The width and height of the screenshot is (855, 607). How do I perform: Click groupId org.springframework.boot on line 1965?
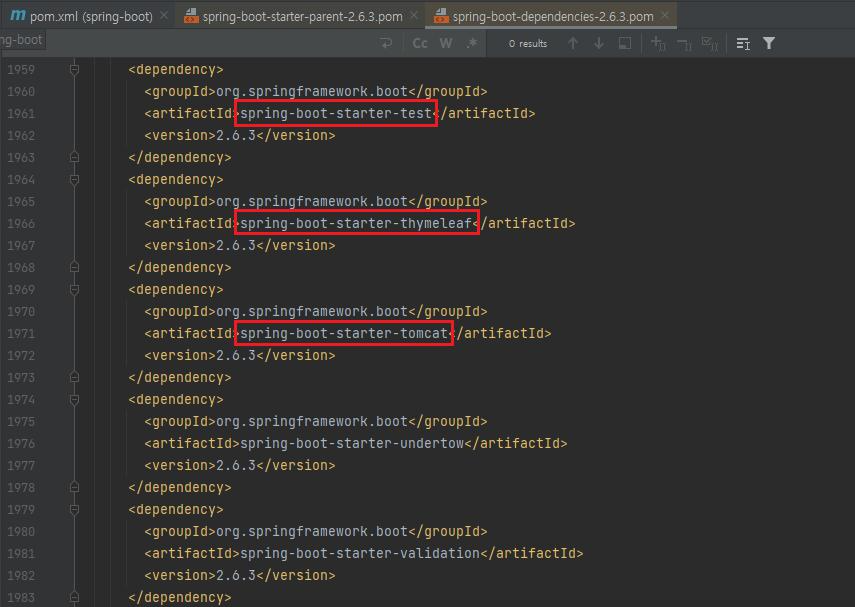312,201
